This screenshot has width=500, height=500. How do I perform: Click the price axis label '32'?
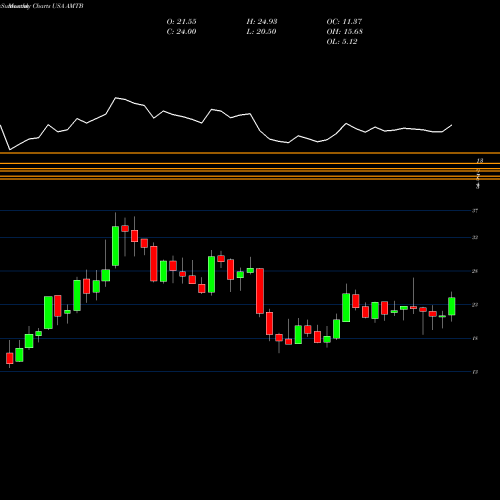click(475, 237)
